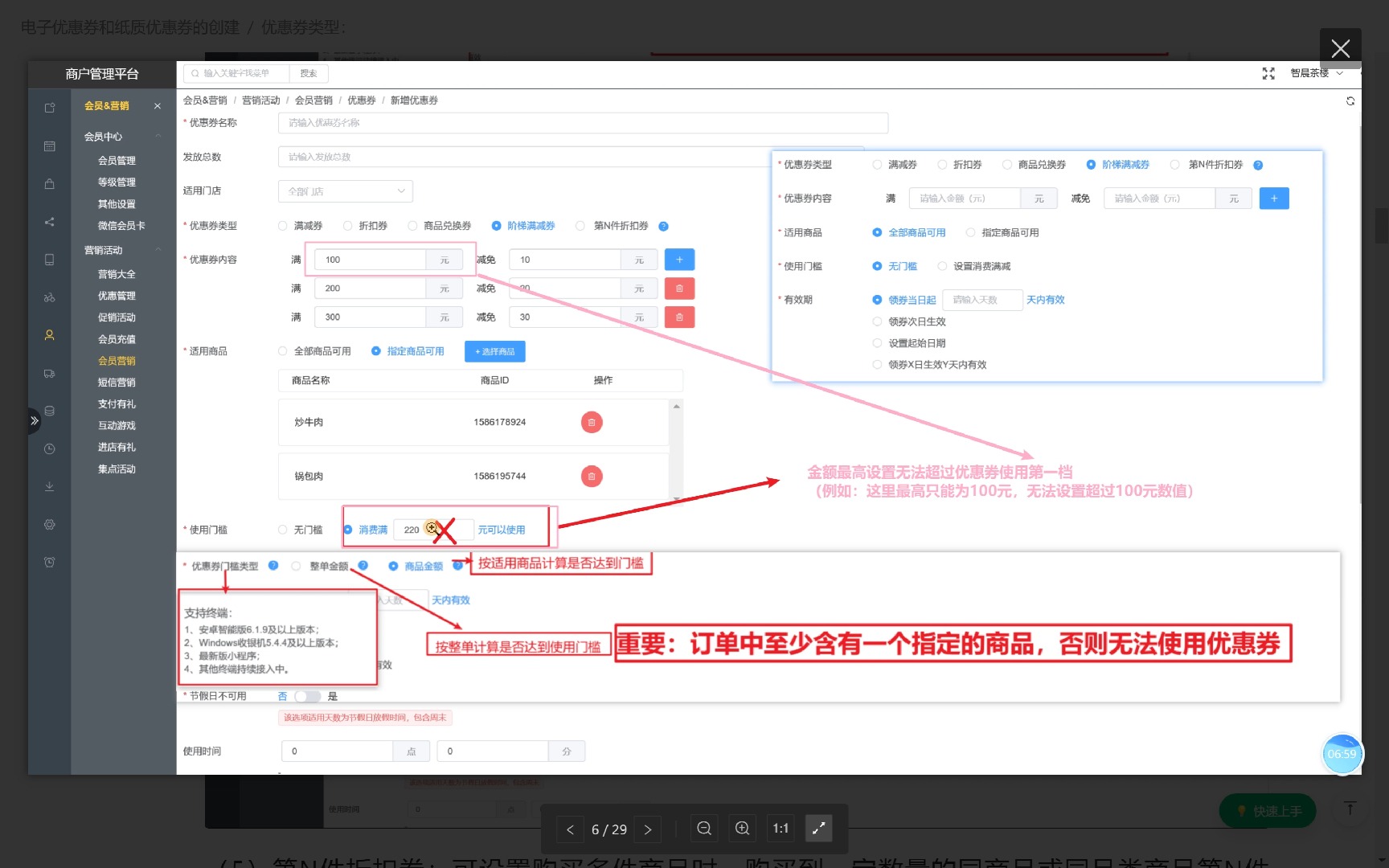Zoom in using the magnifier plus icon
Image resolution: width=1389 pixels, height=868 pixels.
(x=743, y=829)
